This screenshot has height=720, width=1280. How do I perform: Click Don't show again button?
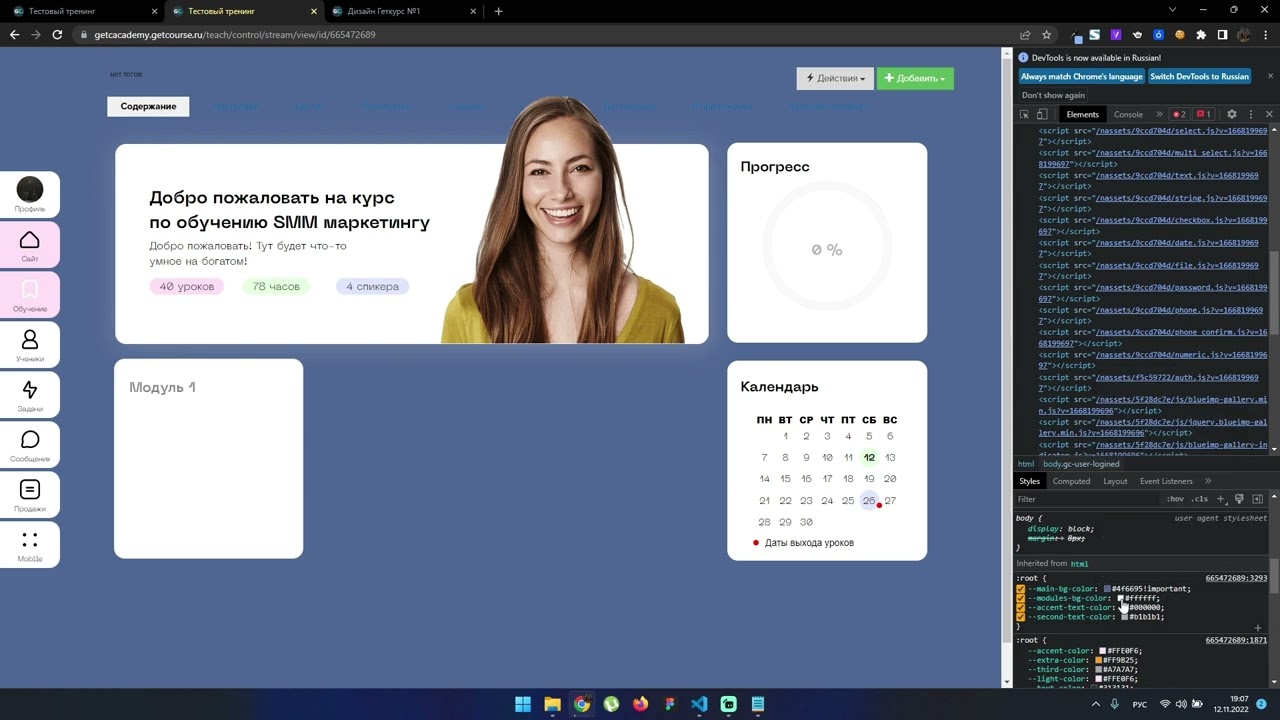tap(1053, 95)
